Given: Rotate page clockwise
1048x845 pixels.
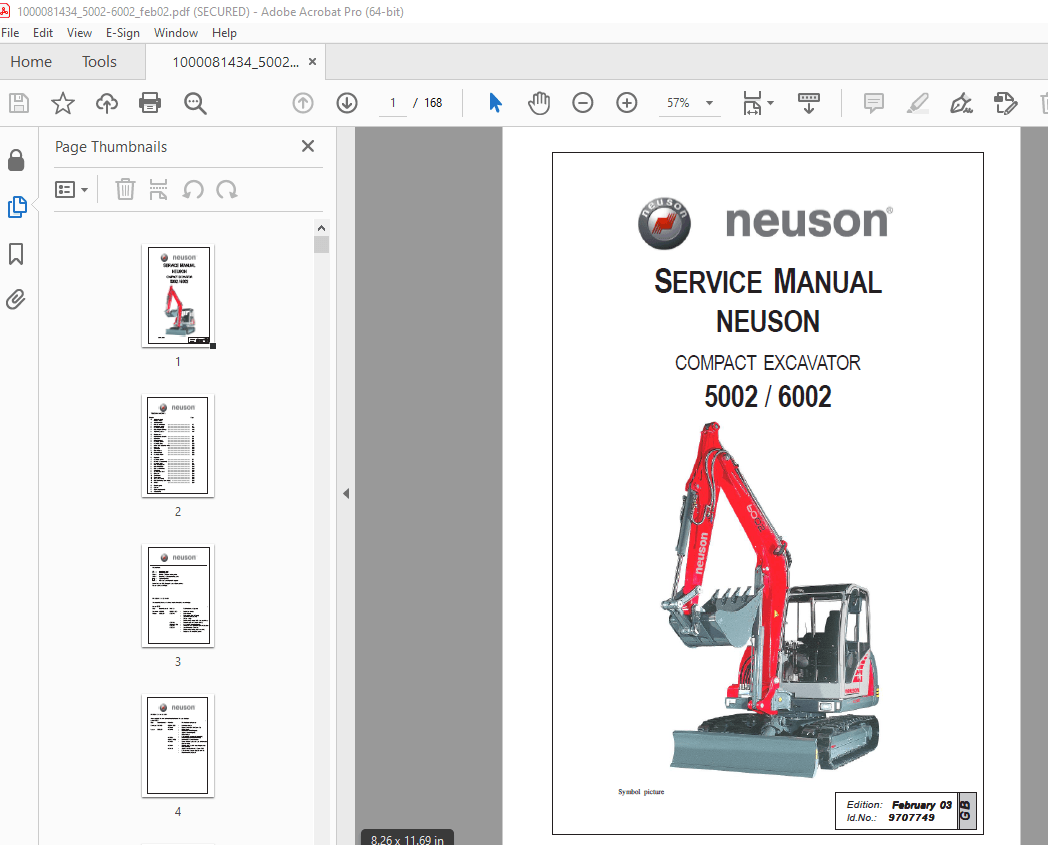Looking at the screenshot, I should click(227, 190).
